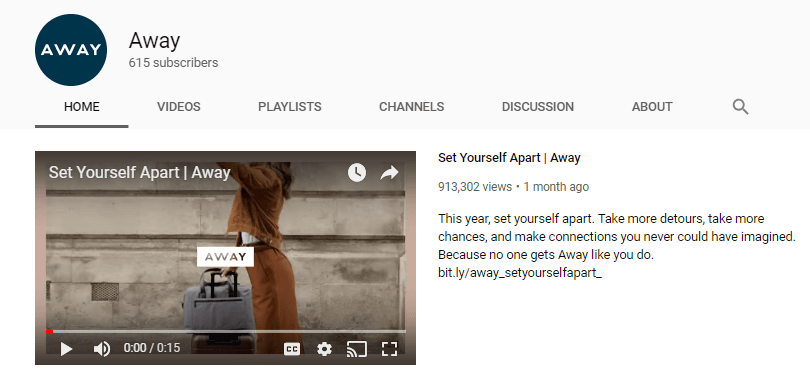
Task: Click the 913,302 views text
Action: pos(475,187)
